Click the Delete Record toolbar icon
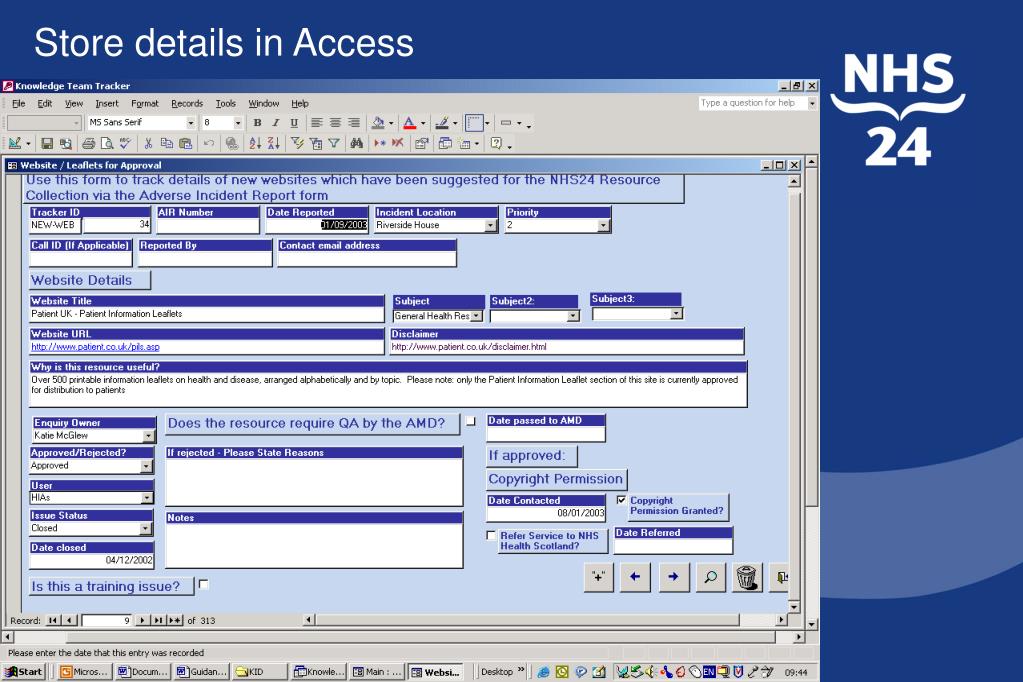The width and height of the screenshot is (1023, 682). pyautogui.click(x=397, y=144)
